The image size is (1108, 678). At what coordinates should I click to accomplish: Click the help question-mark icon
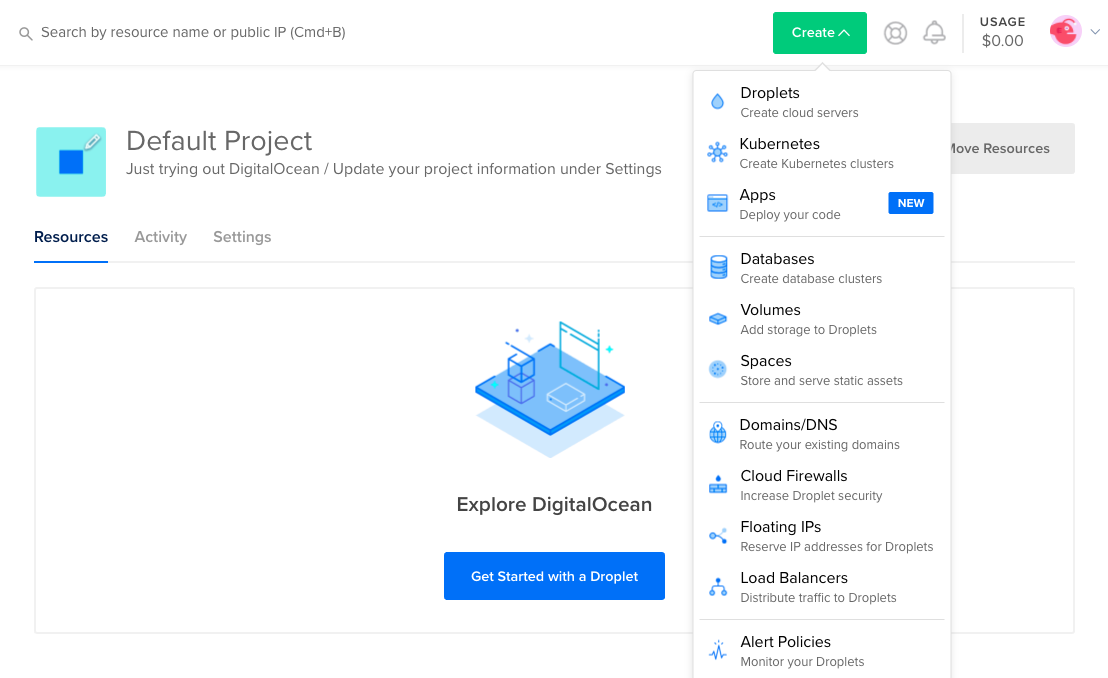click(x=895, y=32)
